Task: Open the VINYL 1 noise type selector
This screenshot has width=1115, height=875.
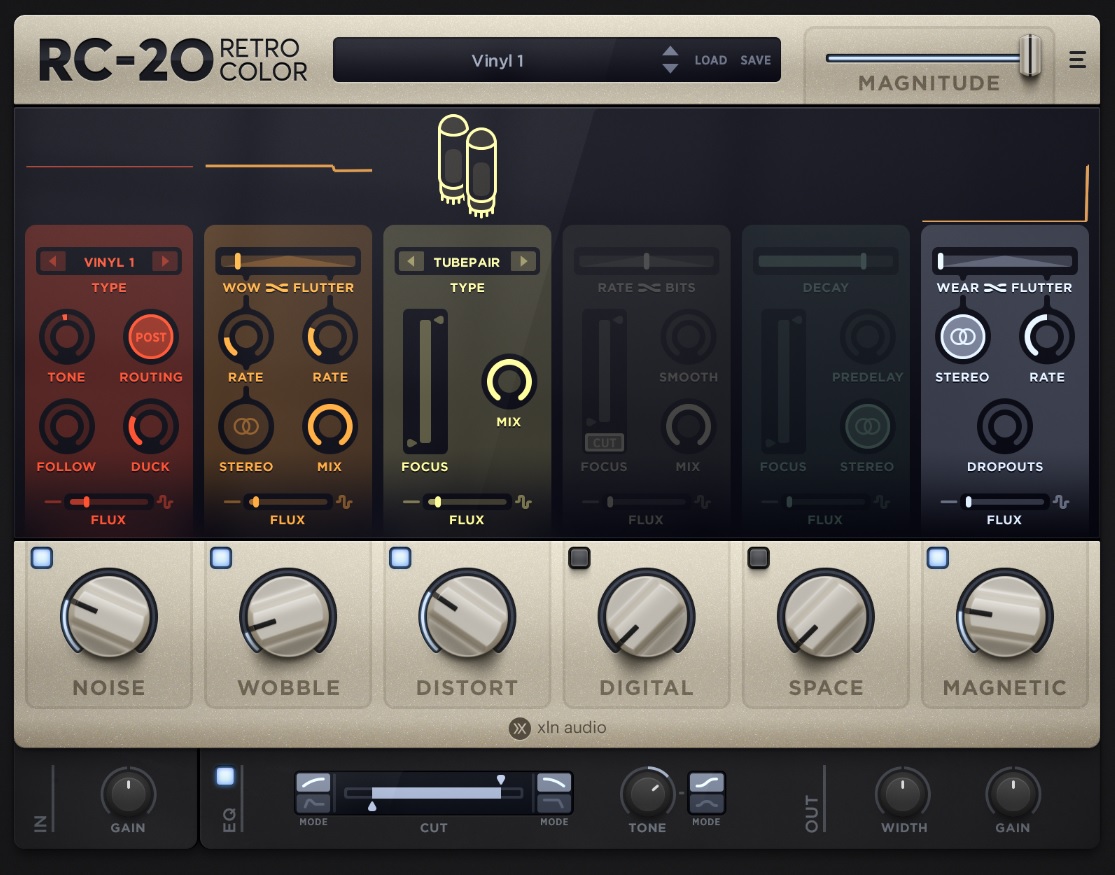Action: [x=109, y=262]
